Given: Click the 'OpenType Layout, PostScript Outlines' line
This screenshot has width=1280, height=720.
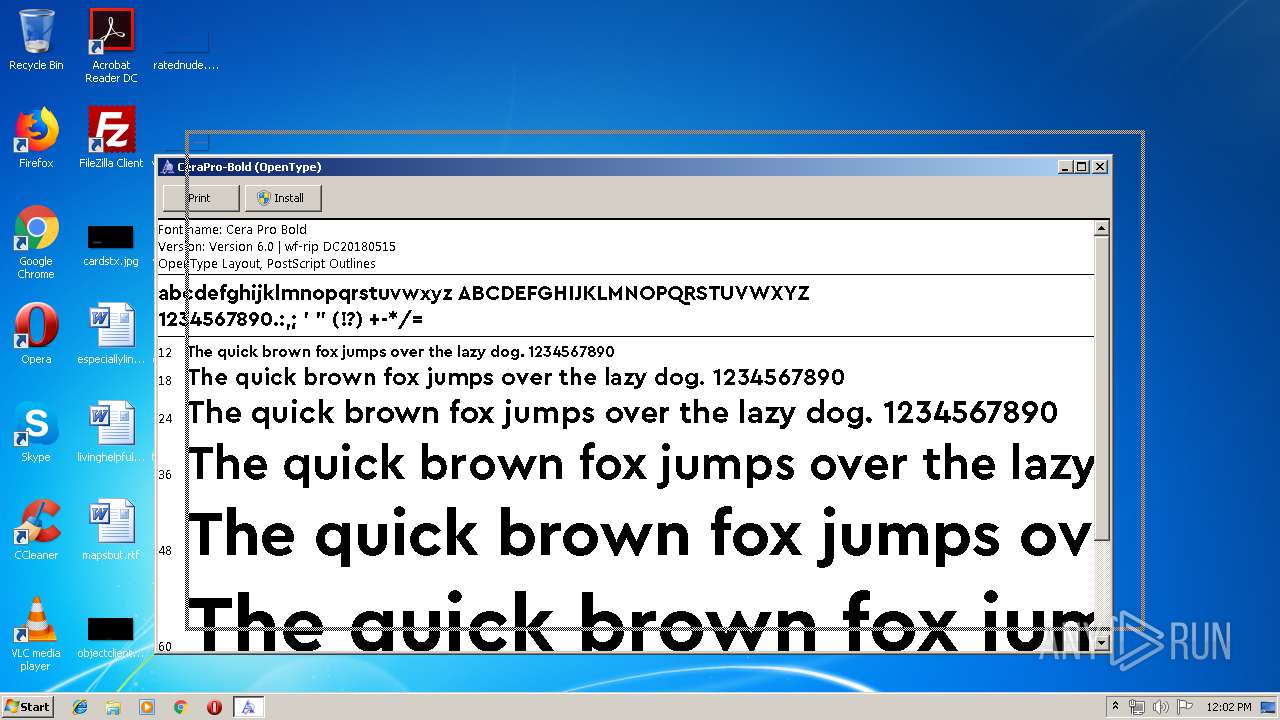Looking at the screenshot, I should [x=267, y=264].
